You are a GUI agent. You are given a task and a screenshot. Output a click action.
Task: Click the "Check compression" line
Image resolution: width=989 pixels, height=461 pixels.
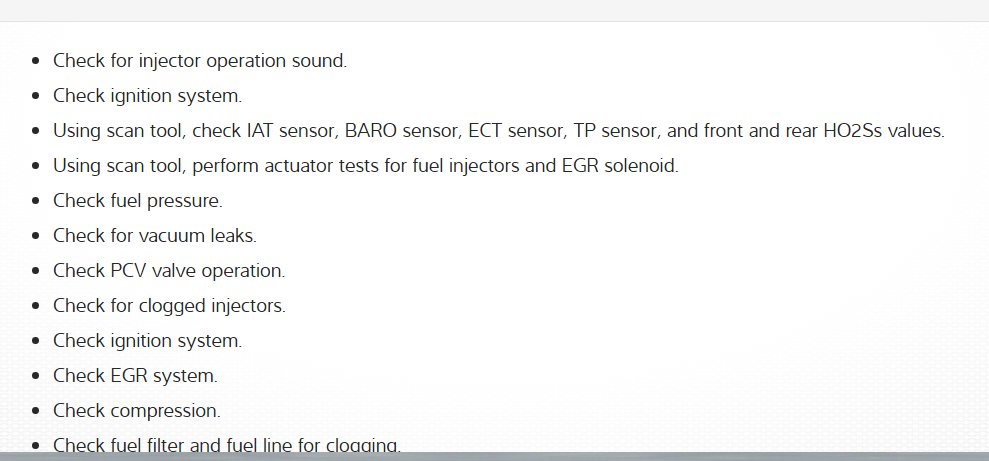point(137,411)
